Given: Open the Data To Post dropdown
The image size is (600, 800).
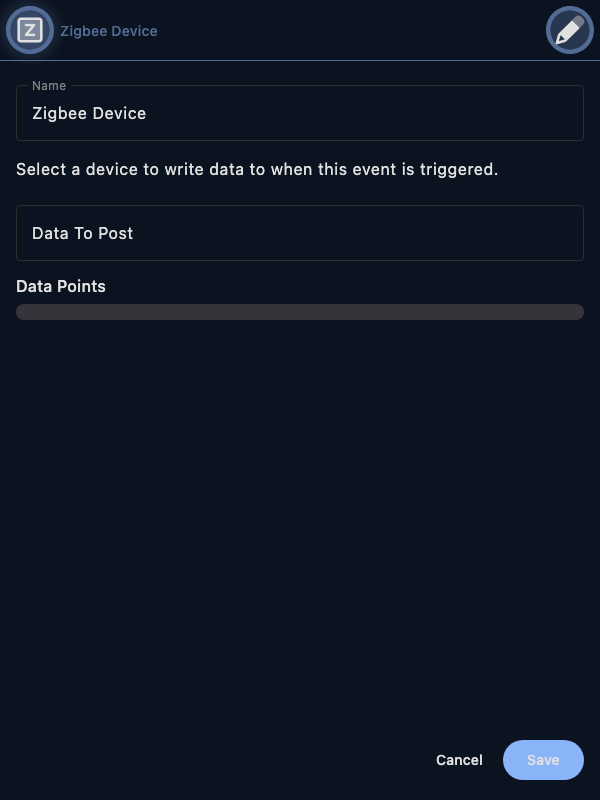Looking at the screenshot, I should 300,233.
